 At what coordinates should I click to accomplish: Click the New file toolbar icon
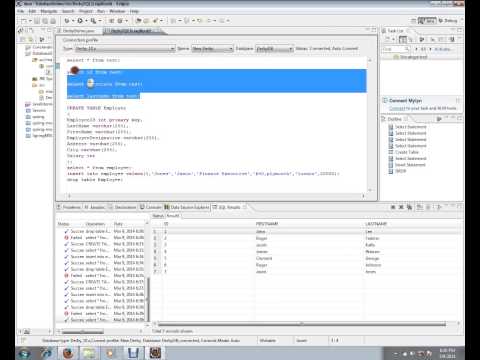pos(24,21)
